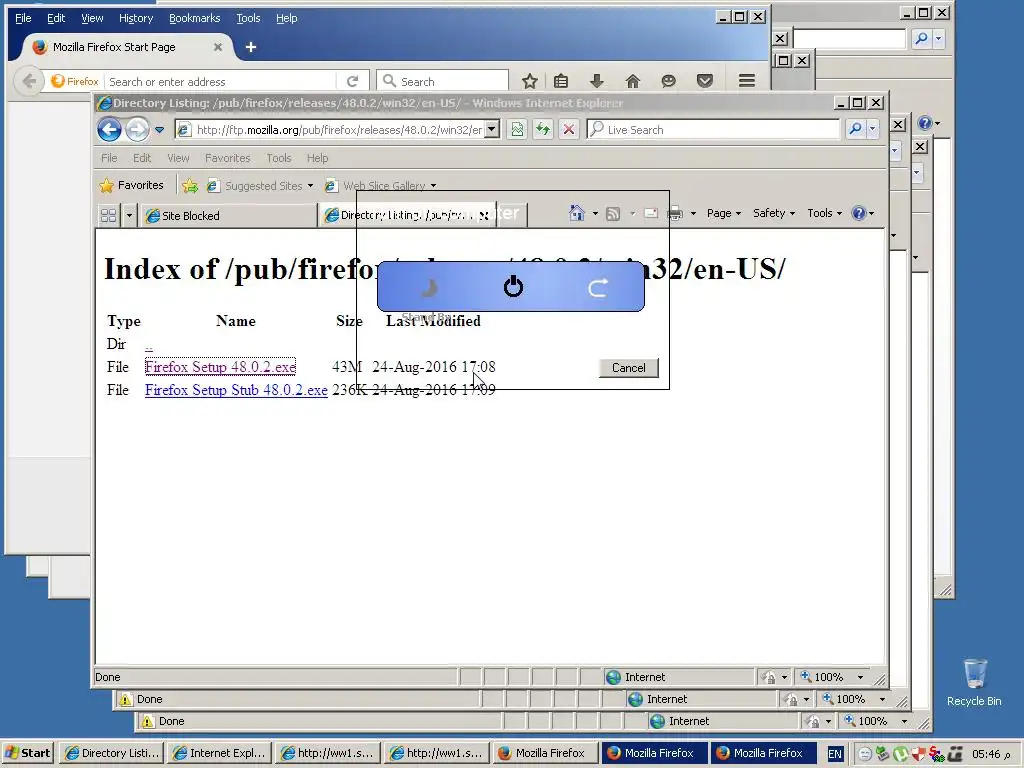Open the Windows Start button
Viewport: 1024px width, 768px height.
pyautogui.click(x=28, y=753)
